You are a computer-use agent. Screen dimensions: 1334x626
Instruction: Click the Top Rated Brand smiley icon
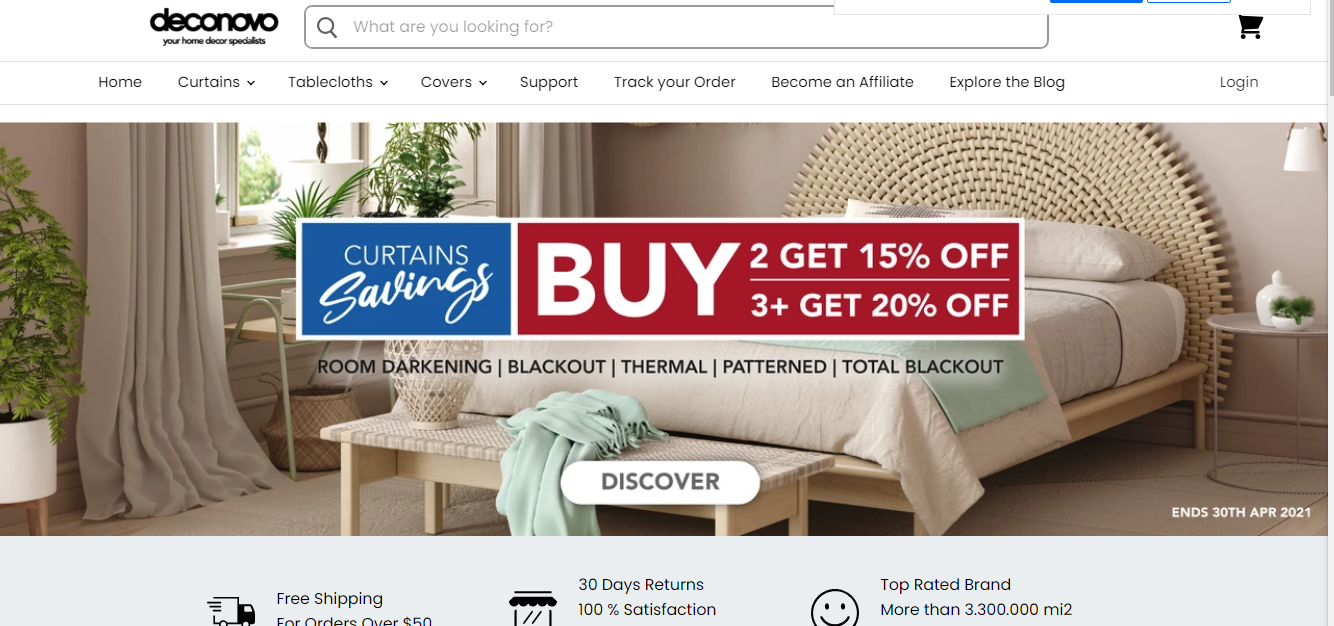coord(835,608)
